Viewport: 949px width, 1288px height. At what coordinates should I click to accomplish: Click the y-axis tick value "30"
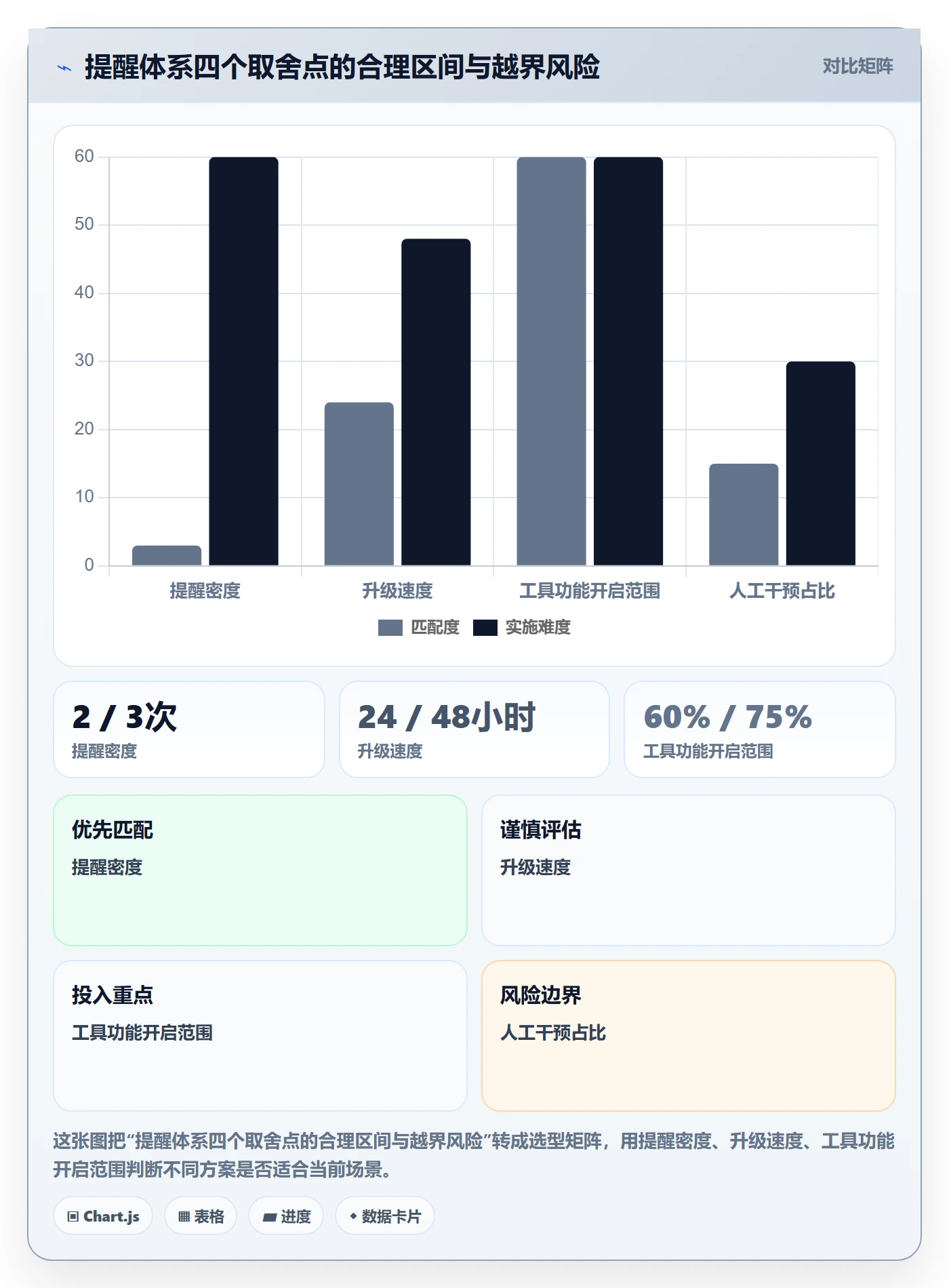coord(85,361)
